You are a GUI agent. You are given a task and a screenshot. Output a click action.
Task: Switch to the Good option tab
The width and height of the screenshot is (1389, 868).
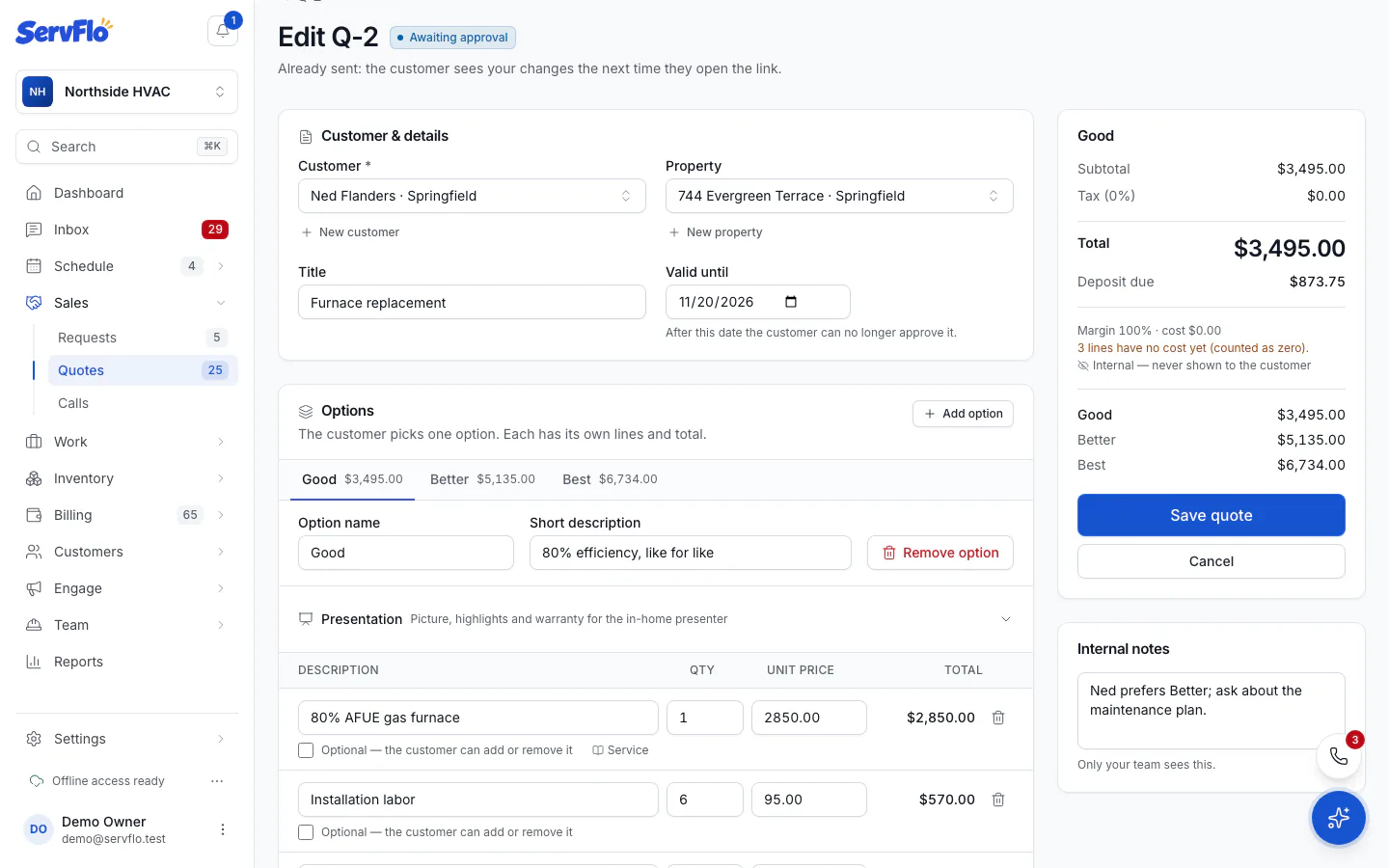[x=352, y=479]
